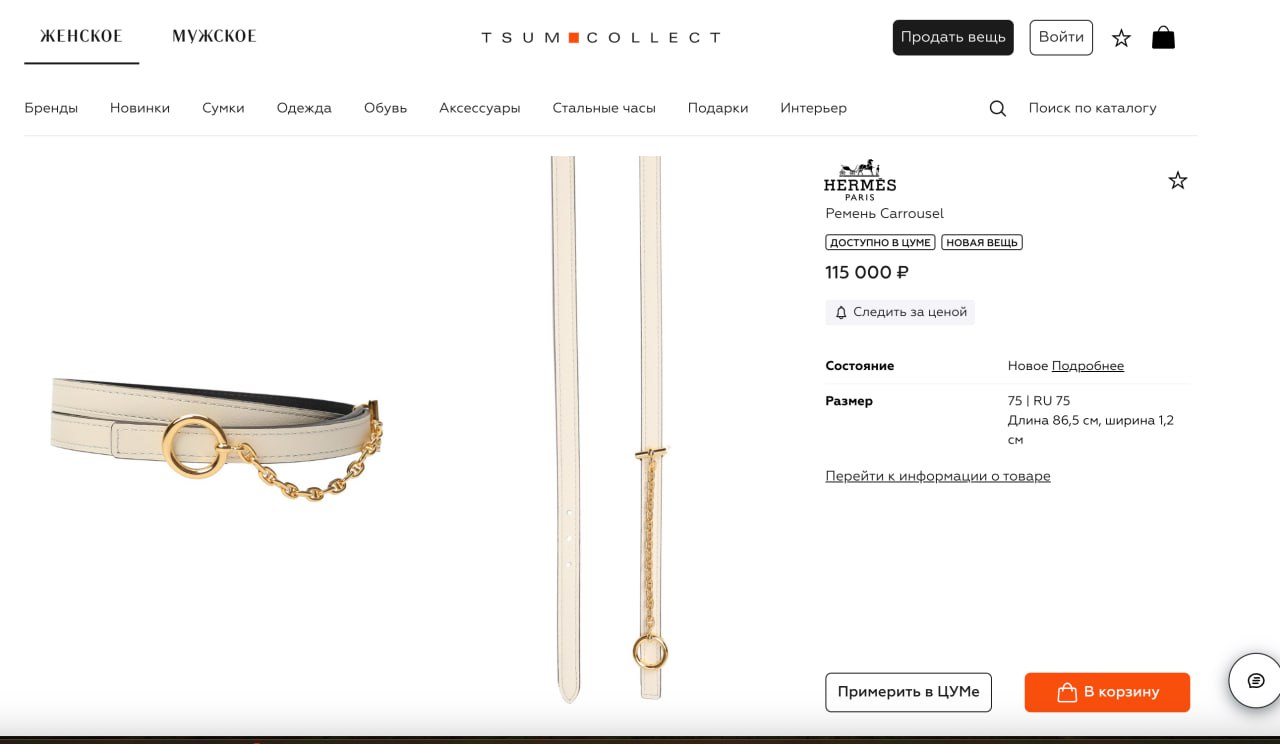Toggle price tracking 'Следить за ценой'

point(900,312)
